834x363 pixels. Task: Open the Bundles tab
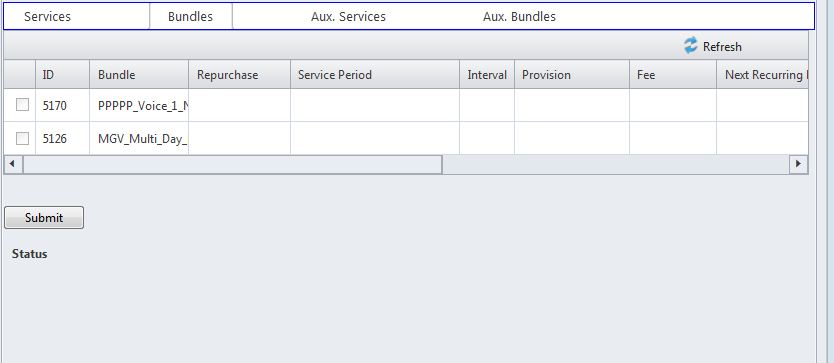(190, 16)
